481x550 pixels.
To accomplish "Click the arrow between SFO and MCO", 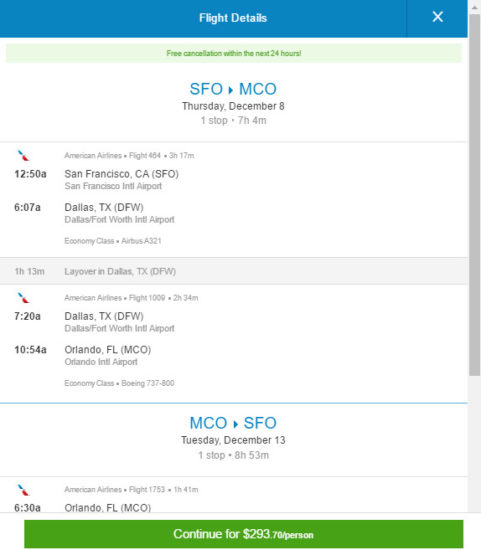I will pos(231,90).
